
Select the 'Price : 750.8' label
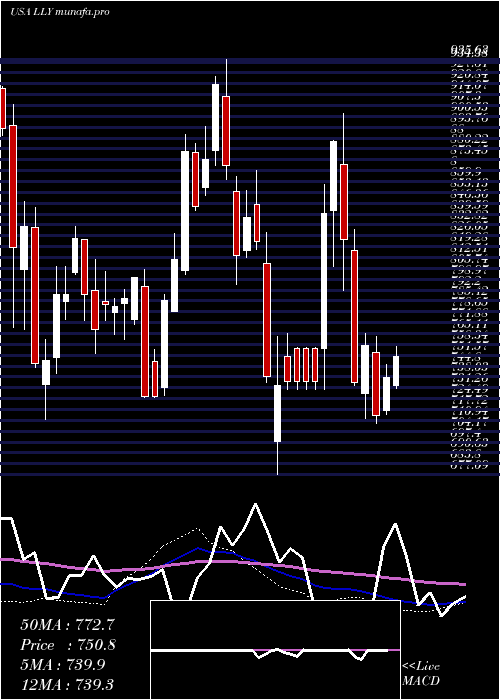tap(68, 645)
